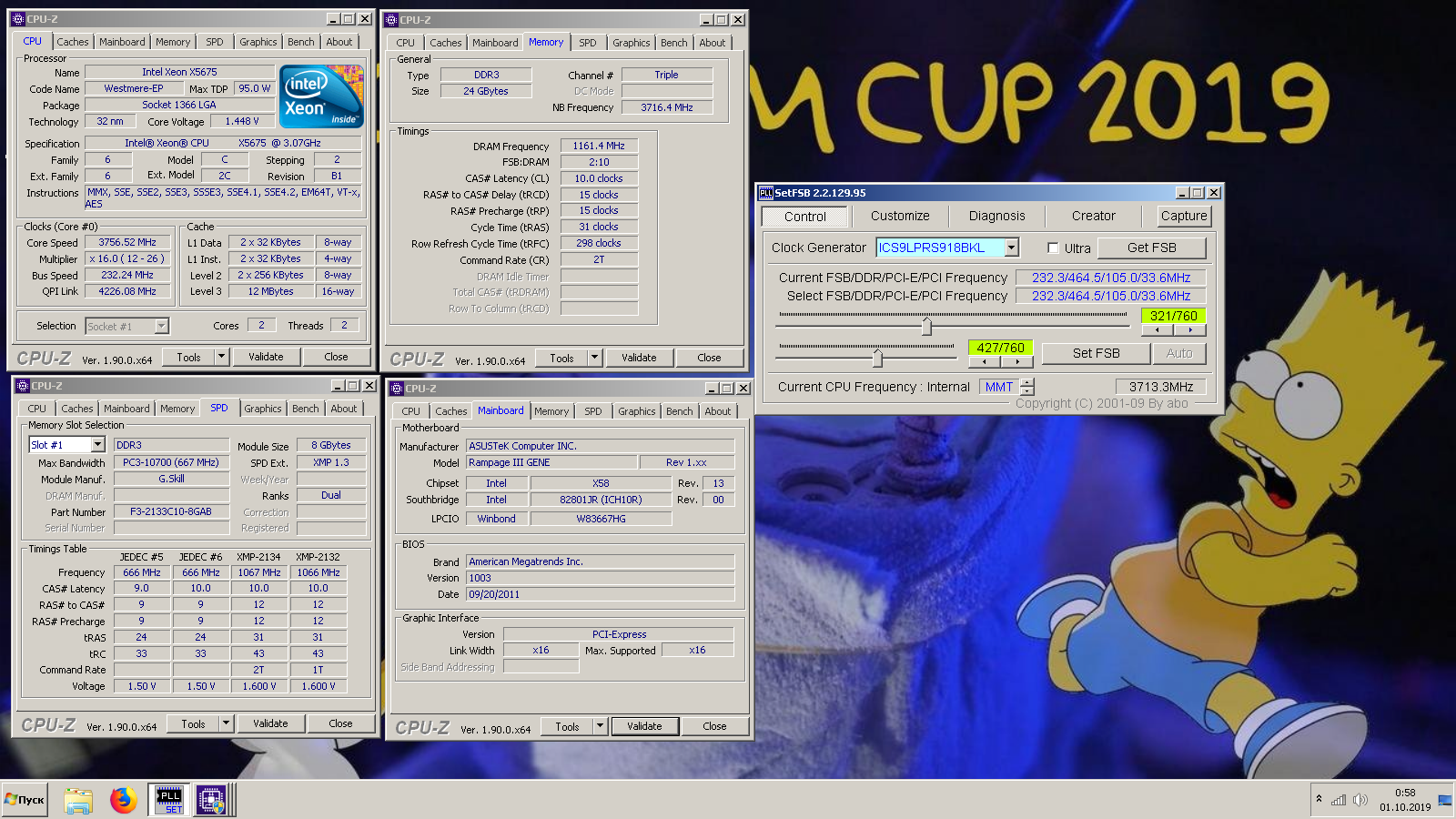This screenshot has width=1456, height=819.
Task: Click the green 321/760 value box
Action: coord(1173,316)
